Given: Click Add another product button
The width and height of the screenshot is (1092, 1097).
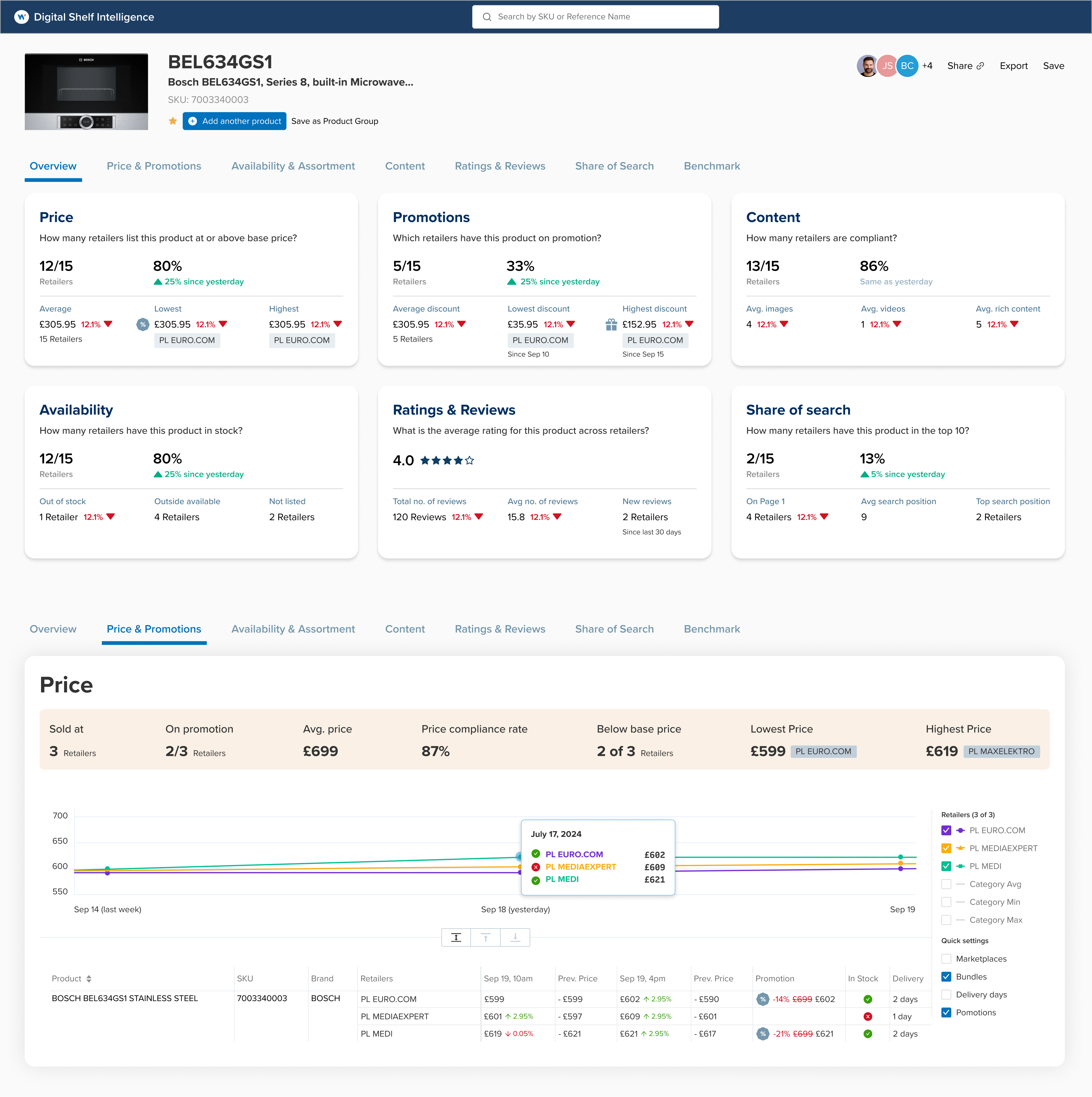Looking at the screenshot, I should coord(234,121).
